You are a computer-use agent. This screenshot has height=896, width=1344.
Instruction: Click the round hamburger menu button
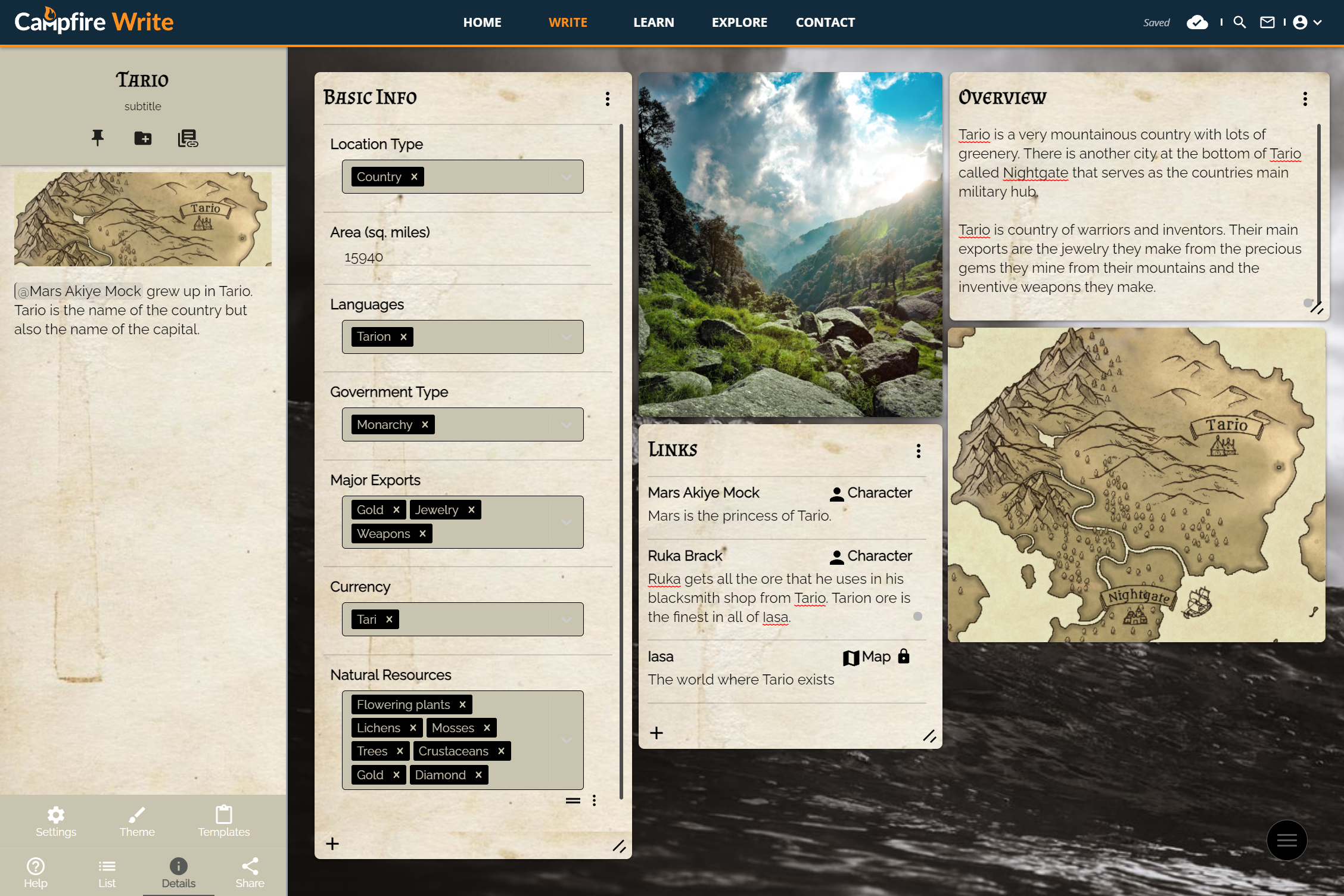[x=1286, y=840]
